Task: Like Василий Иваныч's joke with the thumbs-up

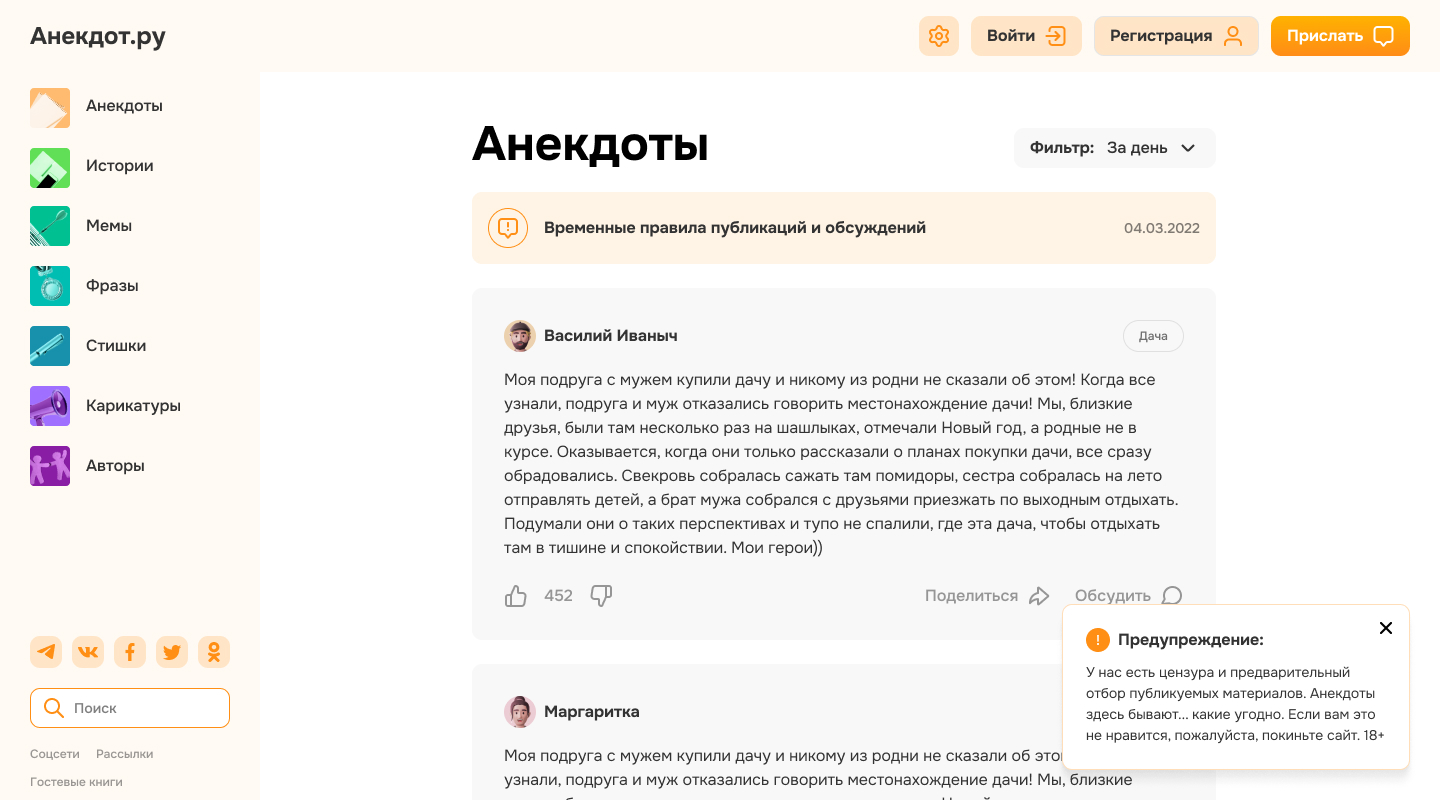Action: (x=516, y=595)
